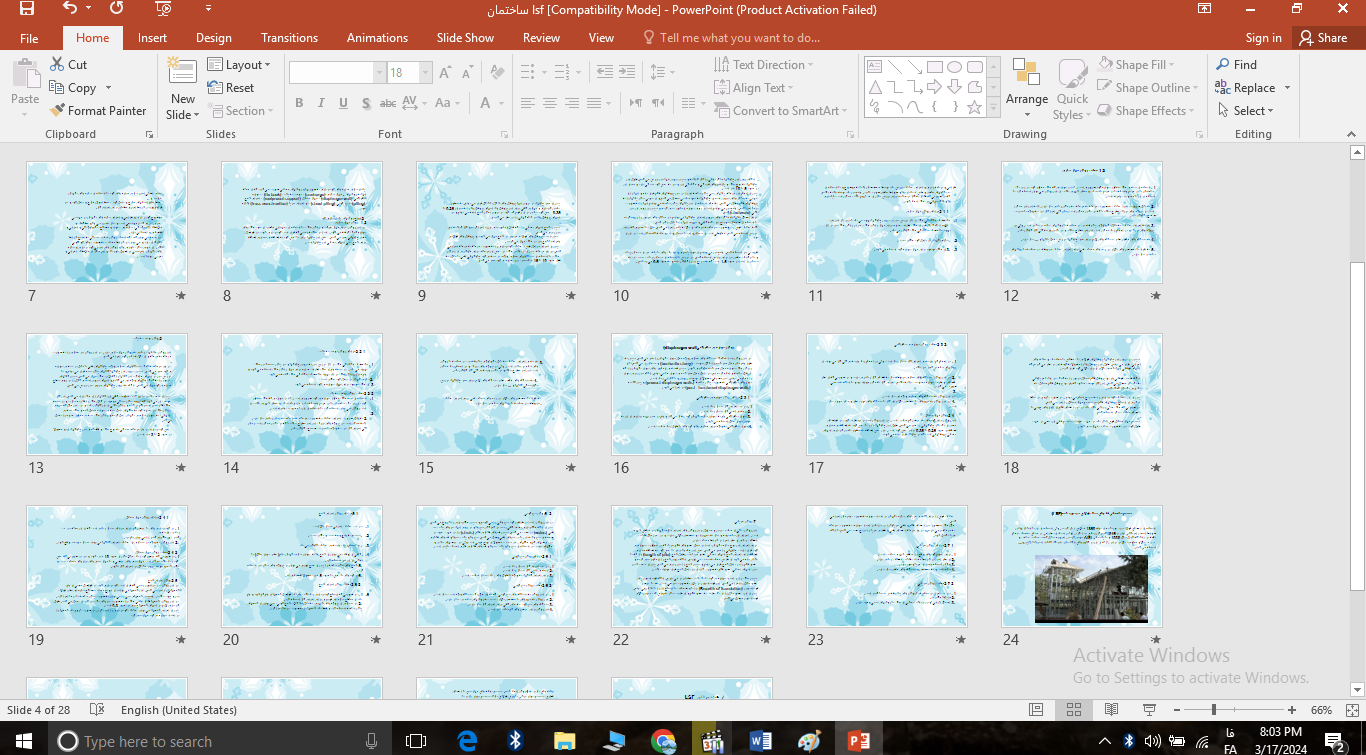Screen dimensions: 1366x755
Task: Open the Layout dropdown
Action: coord(239,64)
